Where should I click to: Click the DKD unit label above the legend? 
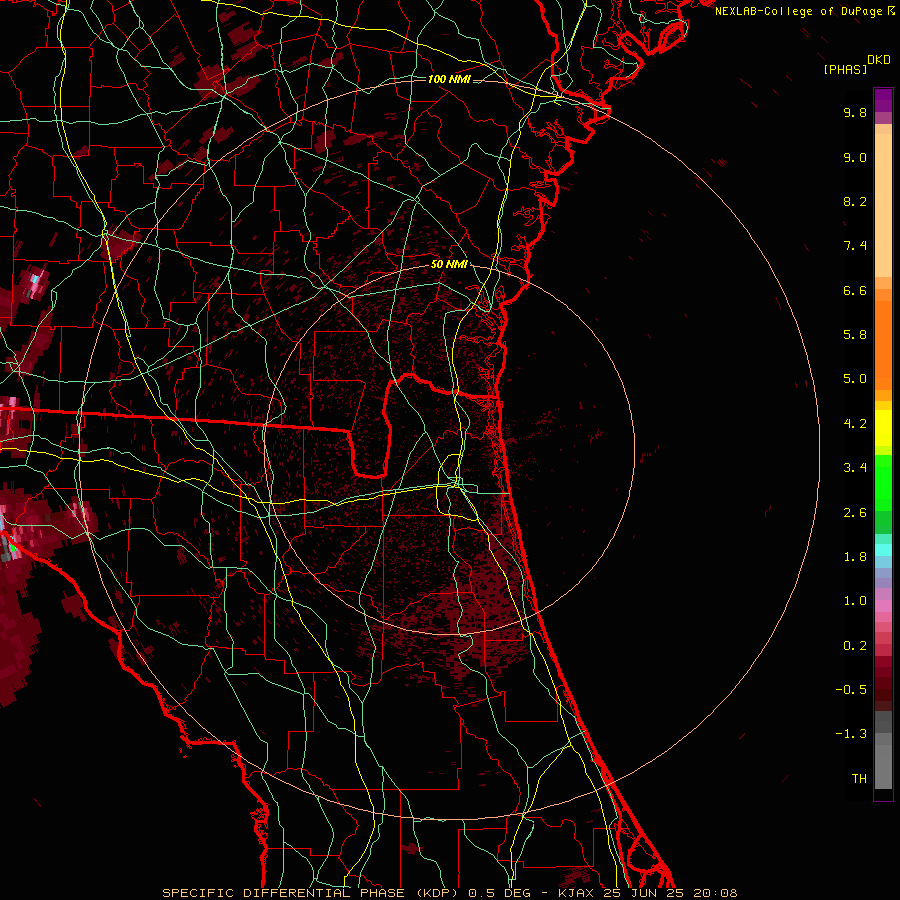point(879,60)
